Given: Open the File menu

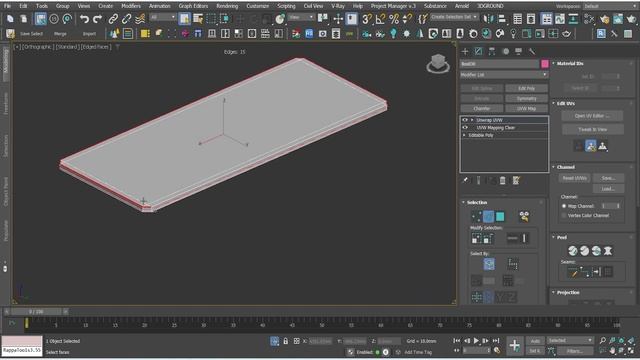Looking at the screenshot, I should pos(7,6).
